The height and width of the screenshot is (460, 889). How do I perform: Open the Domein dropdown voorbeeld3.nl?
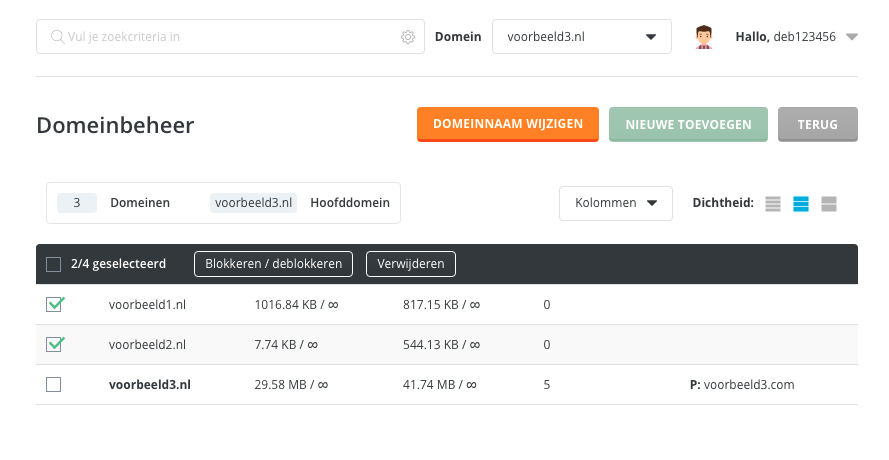582,37
